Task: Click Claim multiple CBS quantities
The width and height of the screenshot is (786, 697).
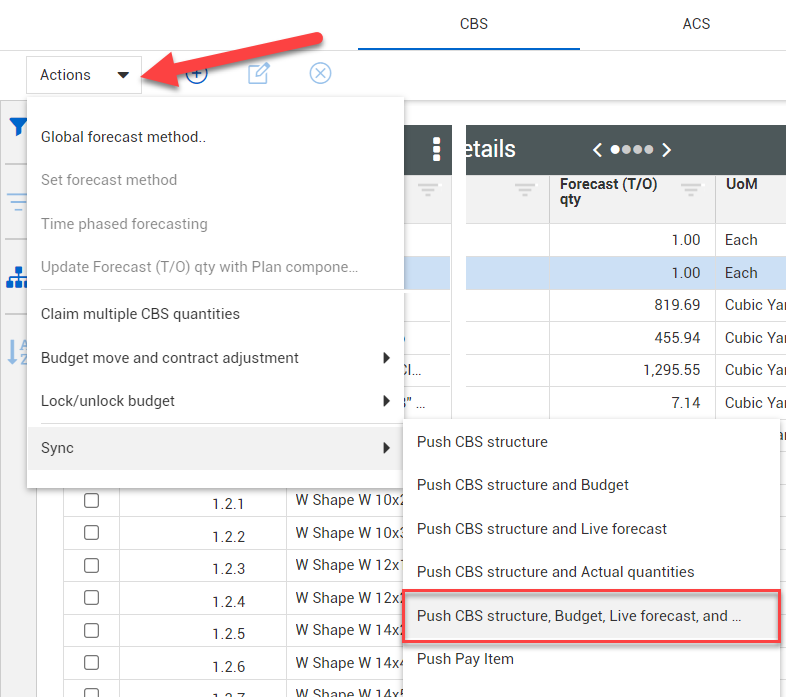Action: [x=140, y=314]
